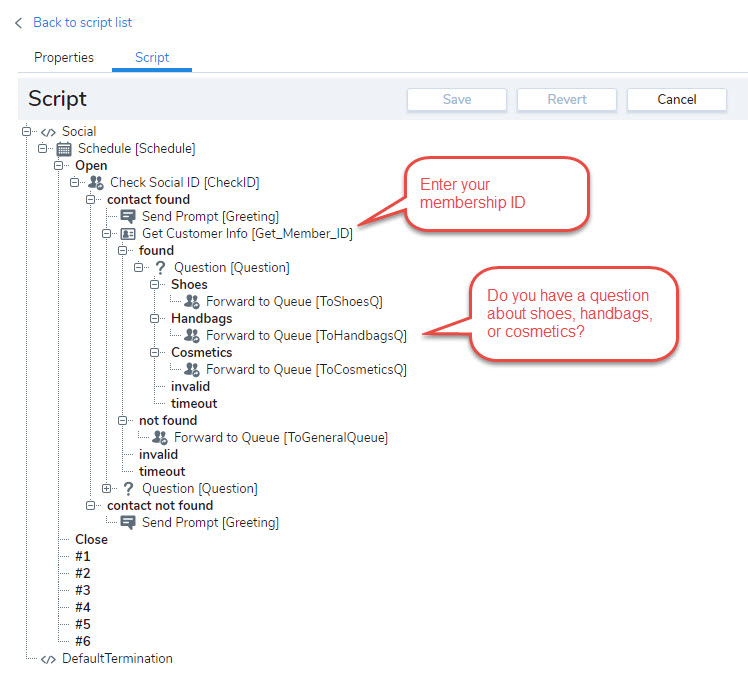Select timeout exit under Get Customer Info
The width and height of the screenshot is (748, 699).
[162, 471]
